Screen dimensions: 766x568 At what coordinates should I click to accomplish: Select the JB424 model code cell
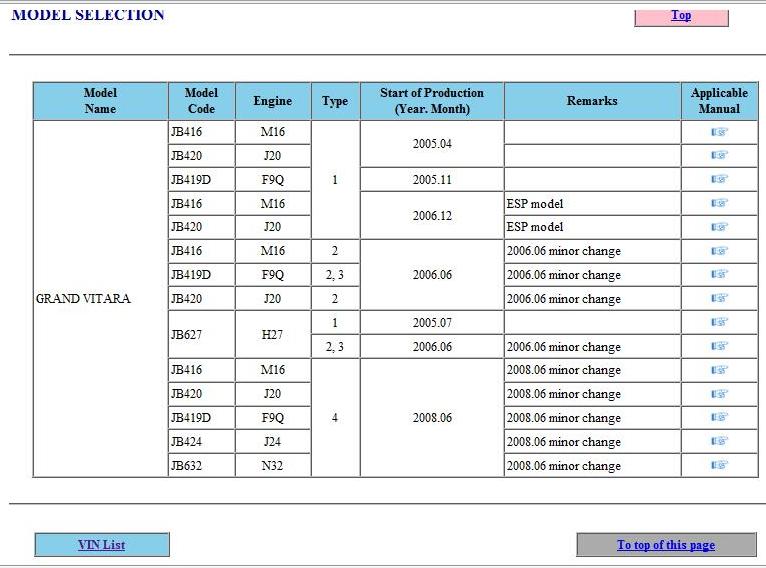pos(201,442)
